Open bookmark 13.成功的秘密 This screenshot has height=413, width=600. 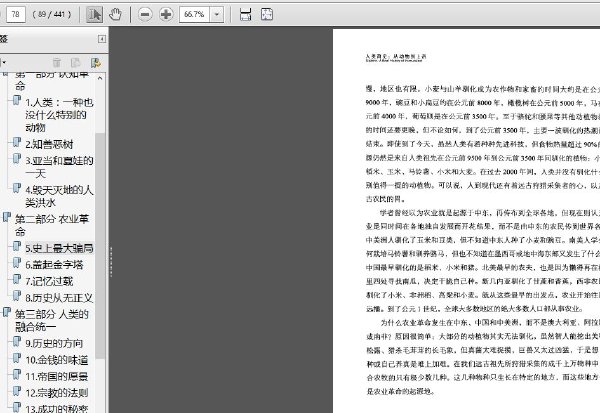(57, 408)
